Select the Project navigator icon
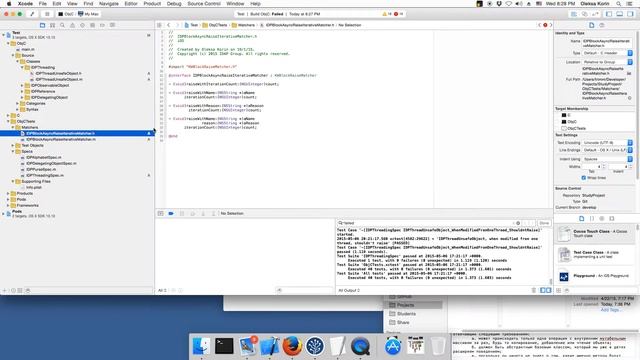Image resolution: width=640 pixels, height=360 pixels. [x=42, y=25]
